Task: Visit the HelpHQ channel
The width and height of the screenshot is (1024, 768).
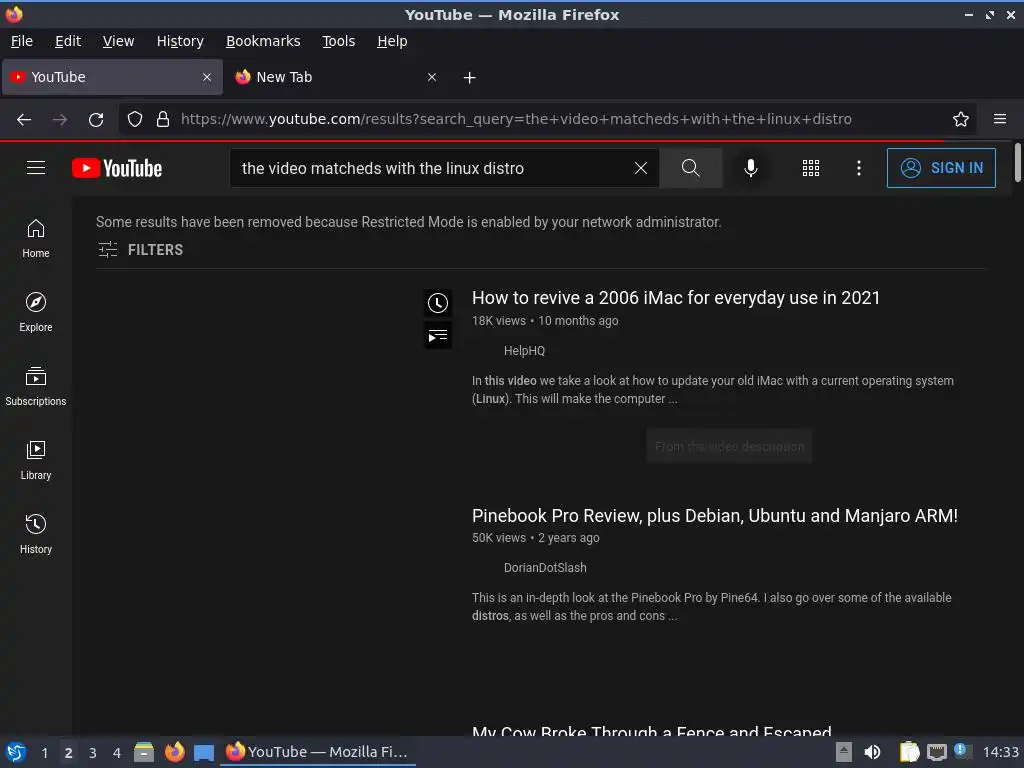Action: [524, 351]
